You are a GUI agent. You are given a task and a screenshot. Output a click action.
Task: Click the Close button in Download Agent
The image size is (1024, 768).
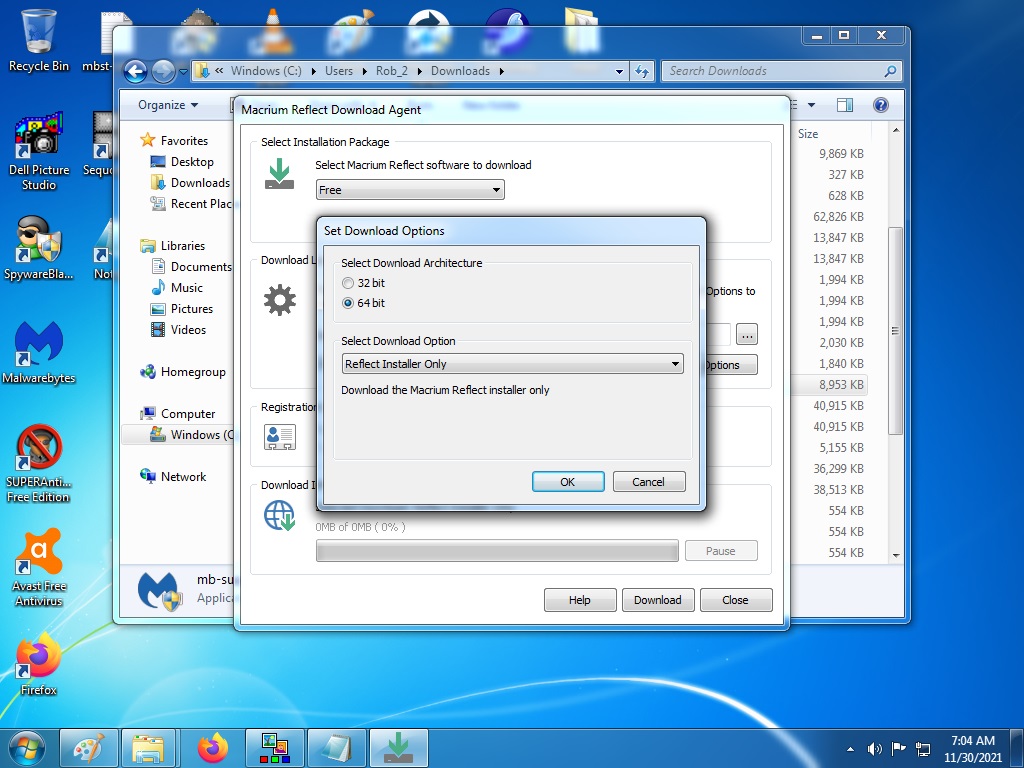click(735, 600)
